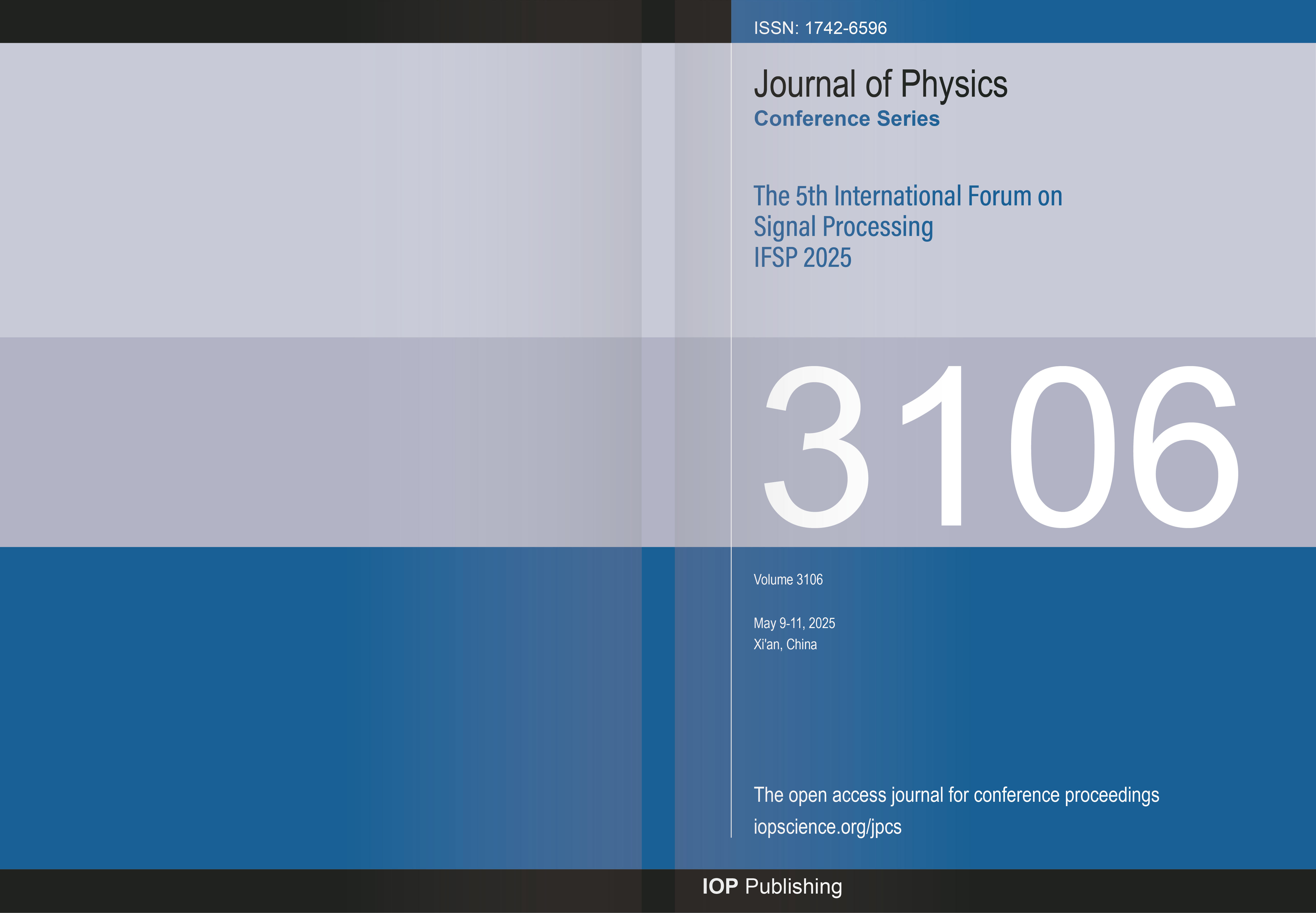The image size is (1316, 913).
Task: Click the Volume 3106 label
Action: [788, 580]
